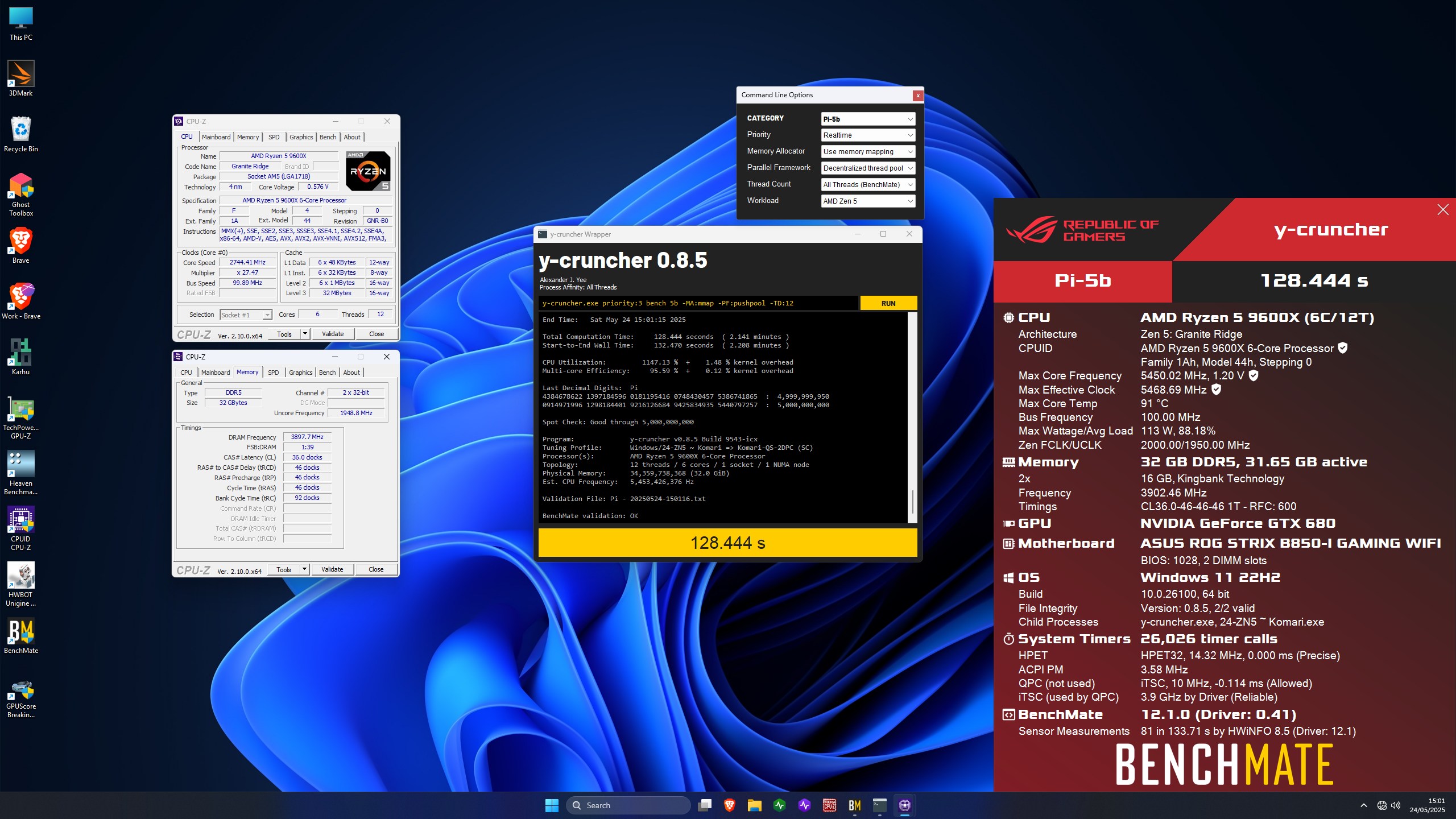Viewport: 1456px width, 819px height.
Task: Click Close button in lower CPU-Z window
Action: coord(376,569)
